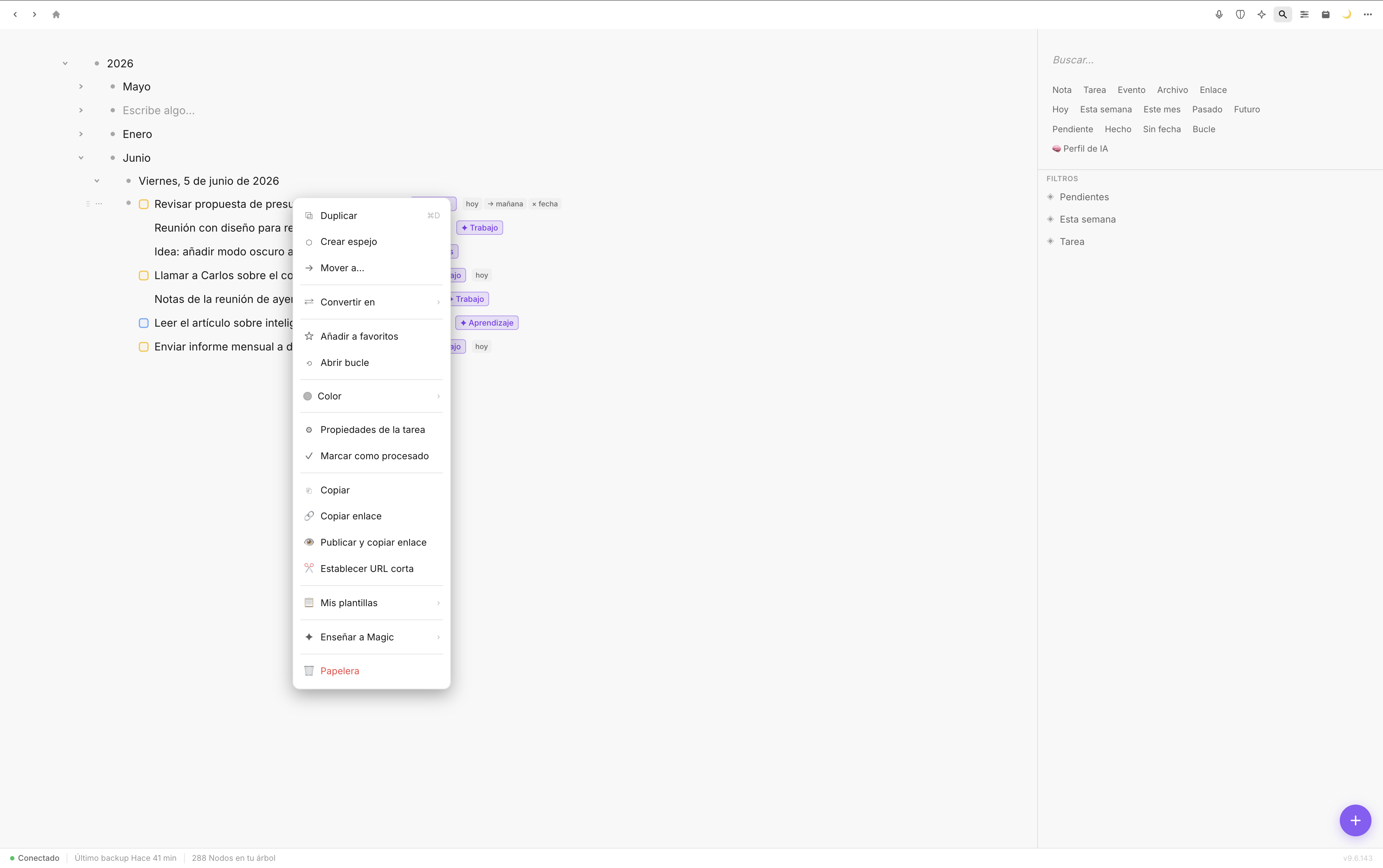Choose Publicar y copiar enlace

point(371,542)
